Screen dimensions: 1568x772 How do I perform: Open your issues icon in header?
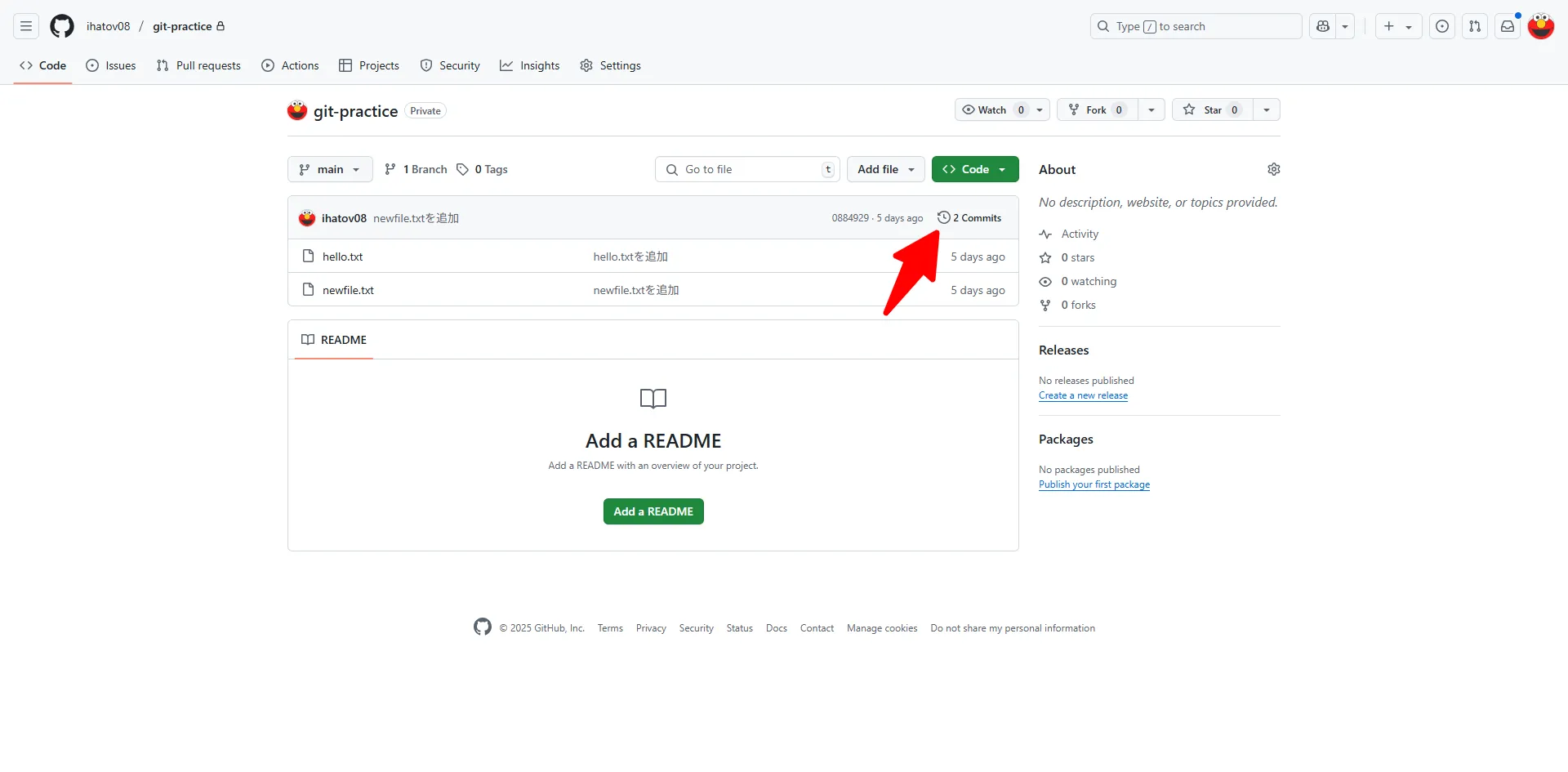tap(1442, 26)
